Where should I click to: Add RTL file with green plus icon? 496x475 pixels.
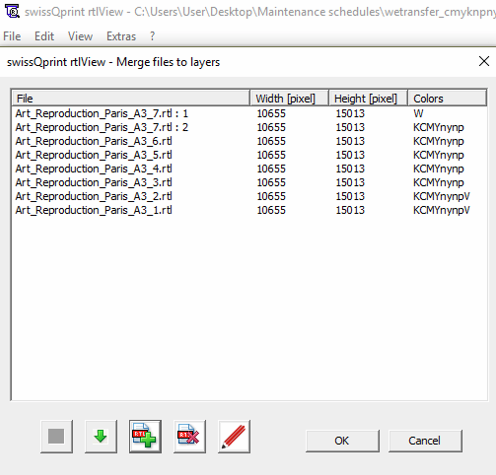coord(145,436)
